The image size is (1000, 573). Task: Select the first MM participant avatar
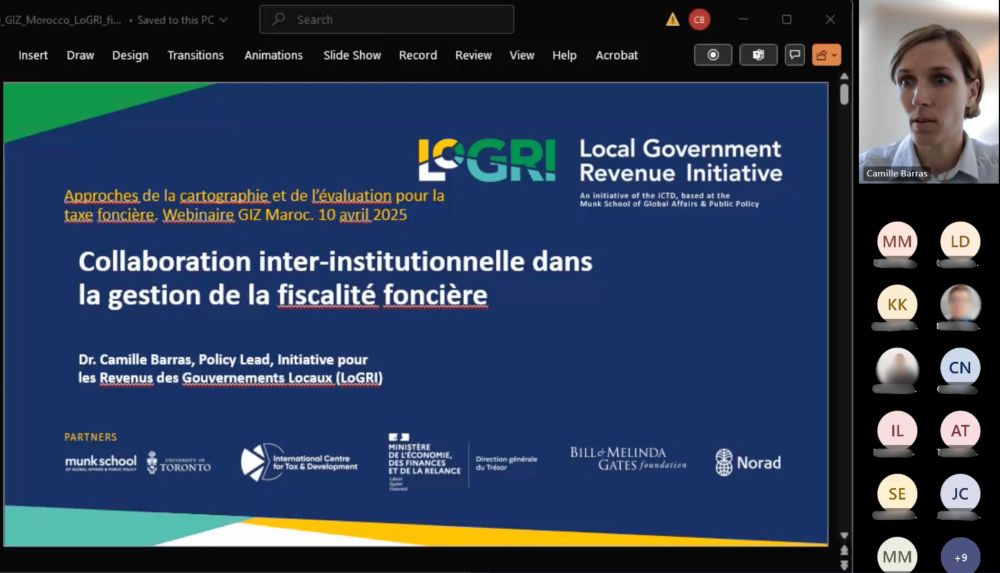coord(897,241)
